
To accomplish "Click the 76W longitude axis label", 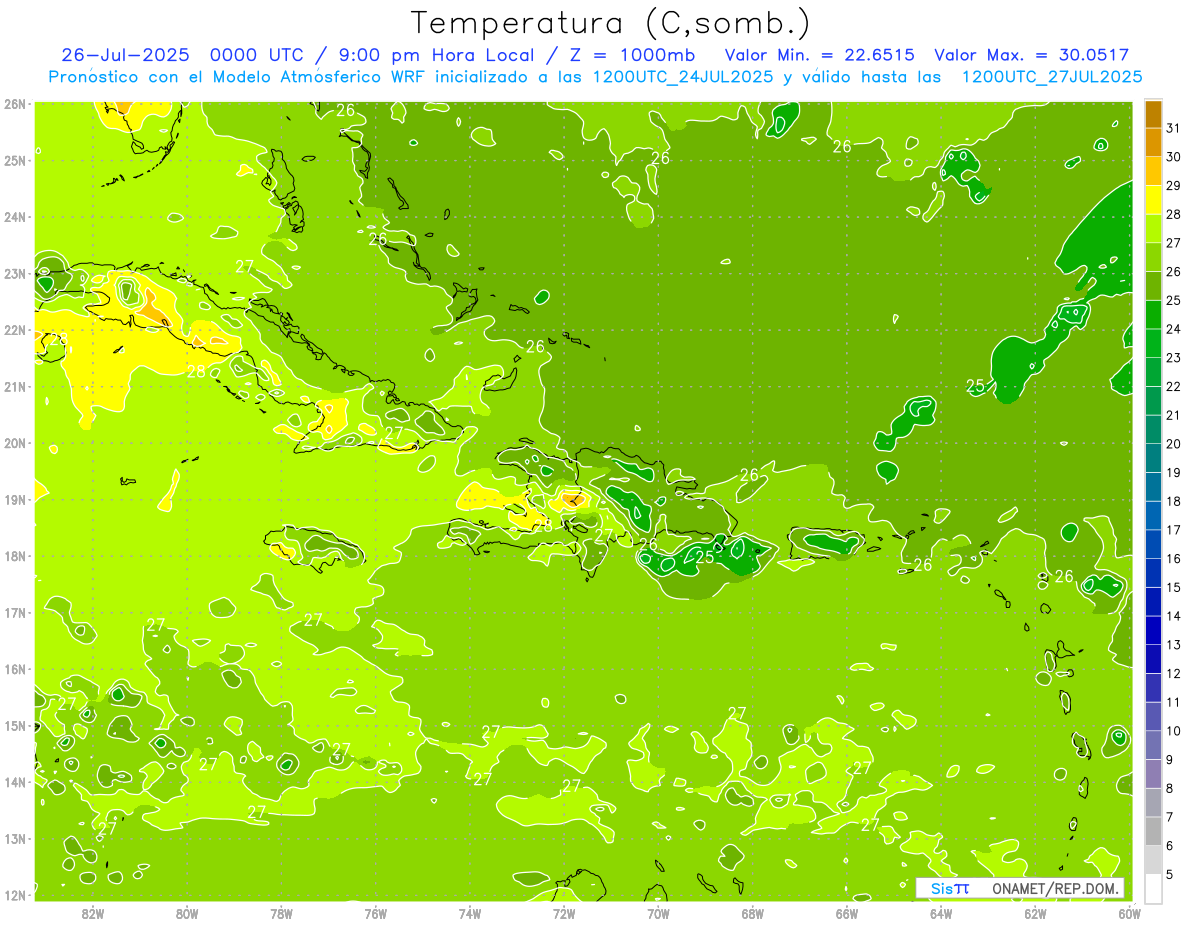I will pyautogui.click(x=375, y=913).
